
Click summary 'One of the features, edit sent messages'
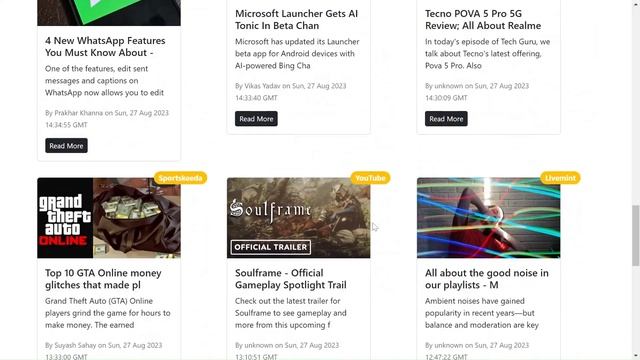[x=104, y=81]
